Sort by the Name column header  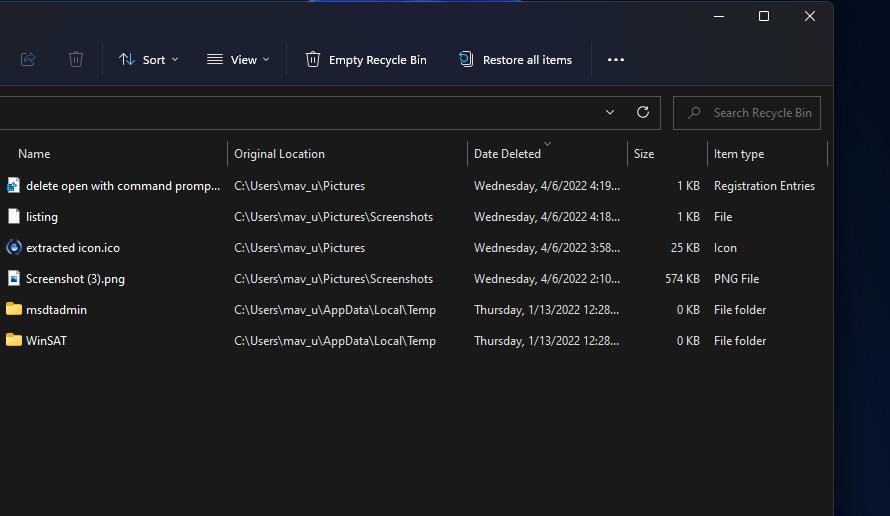pyautogui.click(x=34, y=154)
